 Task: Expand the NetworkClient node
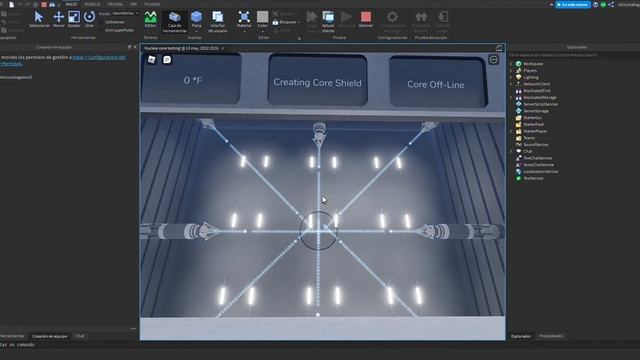pos(511,84)
